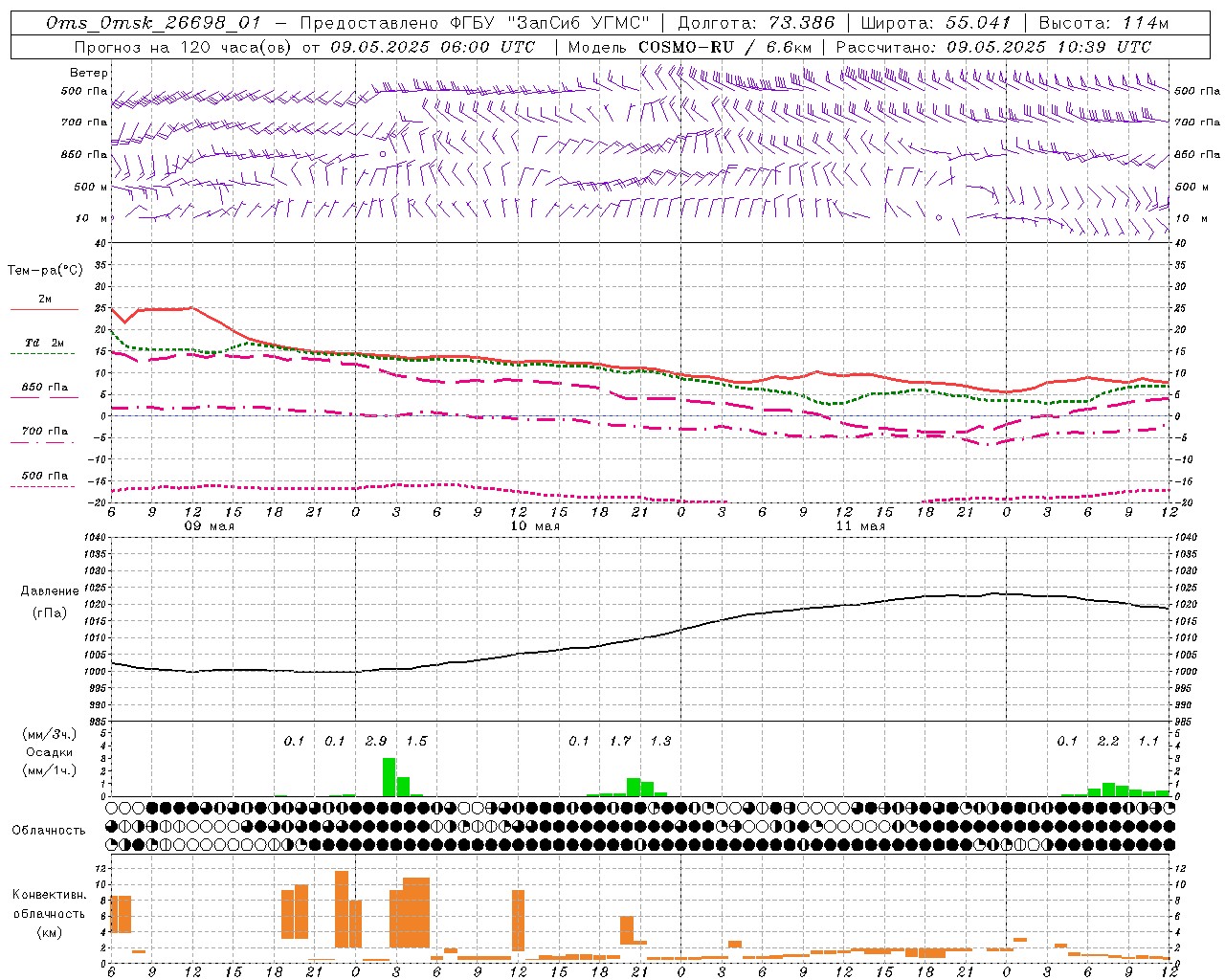Image resolution: width=1225 pixels, height=980 pixels.
Task: Click the "09 мая" date label
Action: click(210, 526)
